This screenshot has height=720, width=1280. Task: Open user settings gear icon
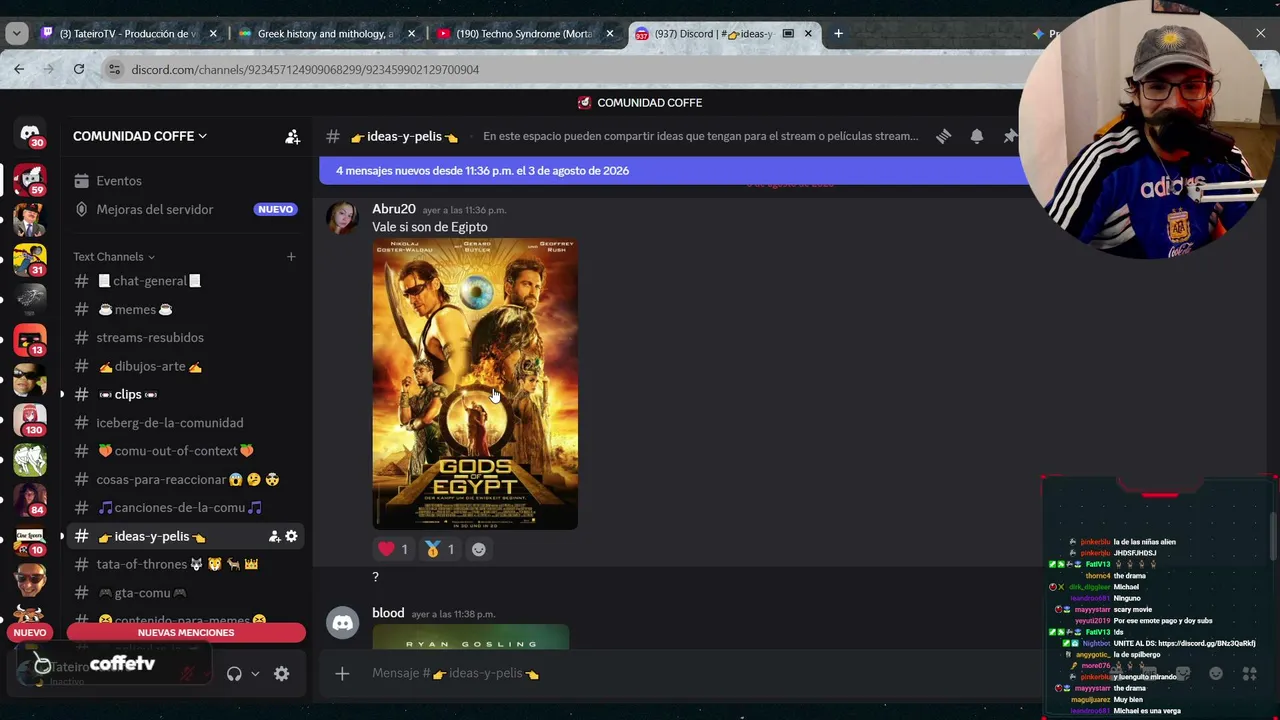[282, 674]
